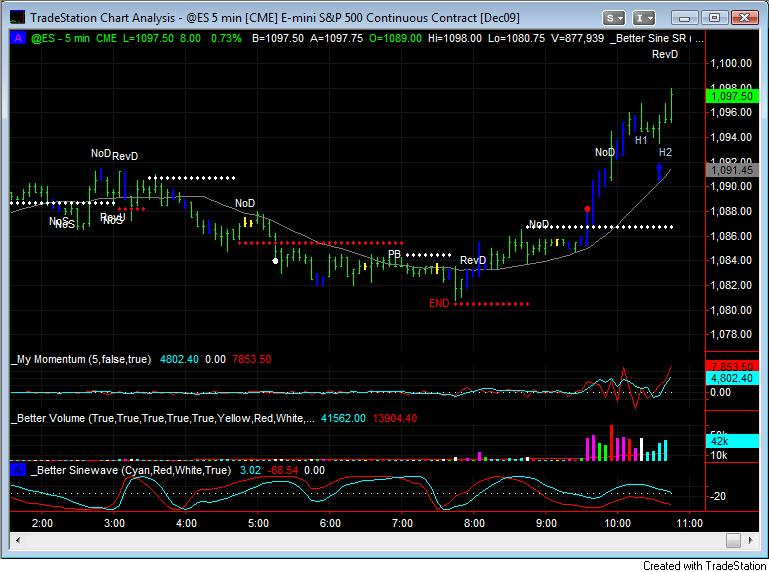769x572 pixels.
Task: Click the 11:00 time axis label
Action: coord(690,523)
